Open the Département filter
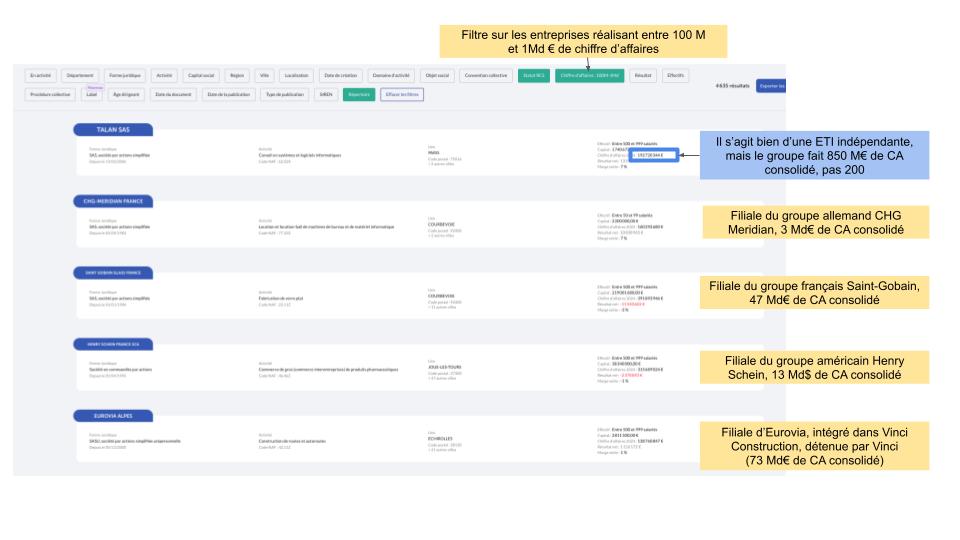Screen dimensions: 960x540 pos(79,76)
